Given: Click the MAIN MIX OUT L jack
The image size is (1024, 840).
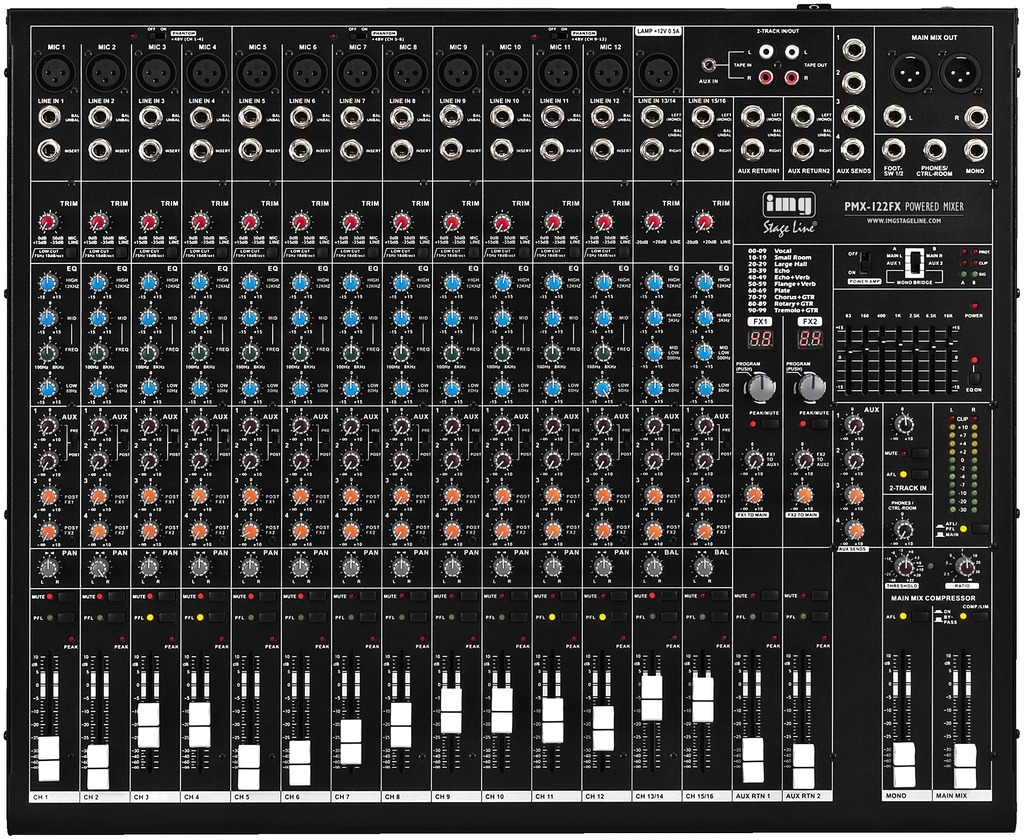Looking at the screenshot, I should [895, 118].
